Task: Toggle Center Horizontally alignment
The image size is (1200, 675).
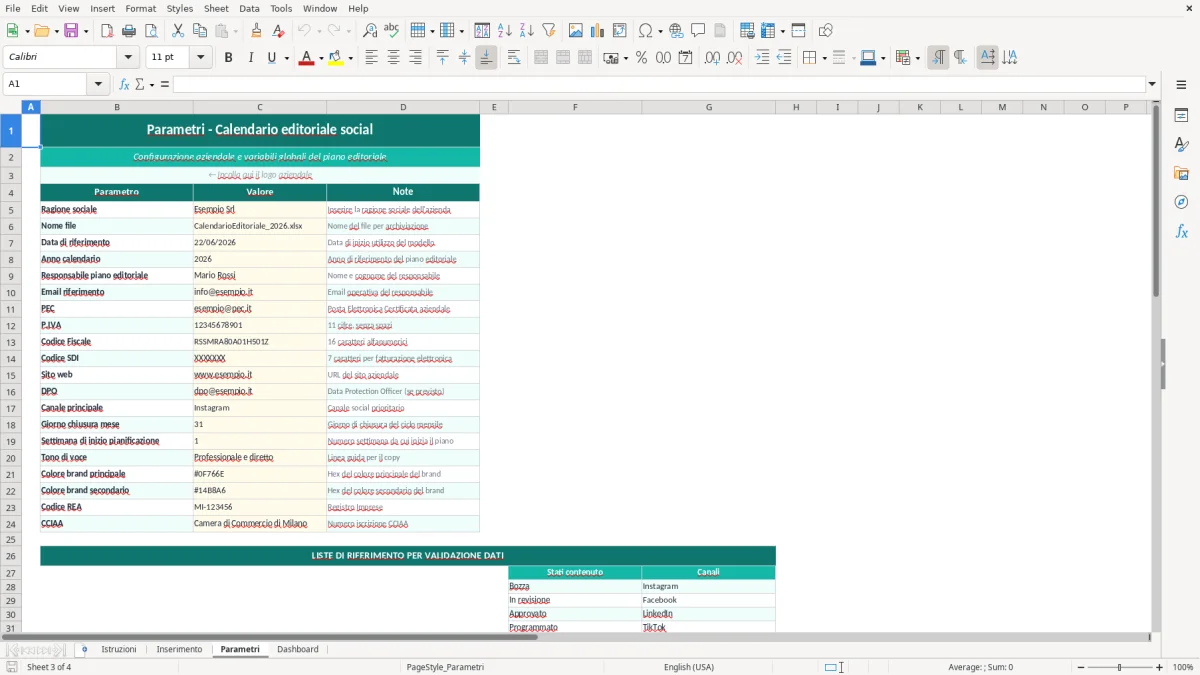Action: coord(393,58)
